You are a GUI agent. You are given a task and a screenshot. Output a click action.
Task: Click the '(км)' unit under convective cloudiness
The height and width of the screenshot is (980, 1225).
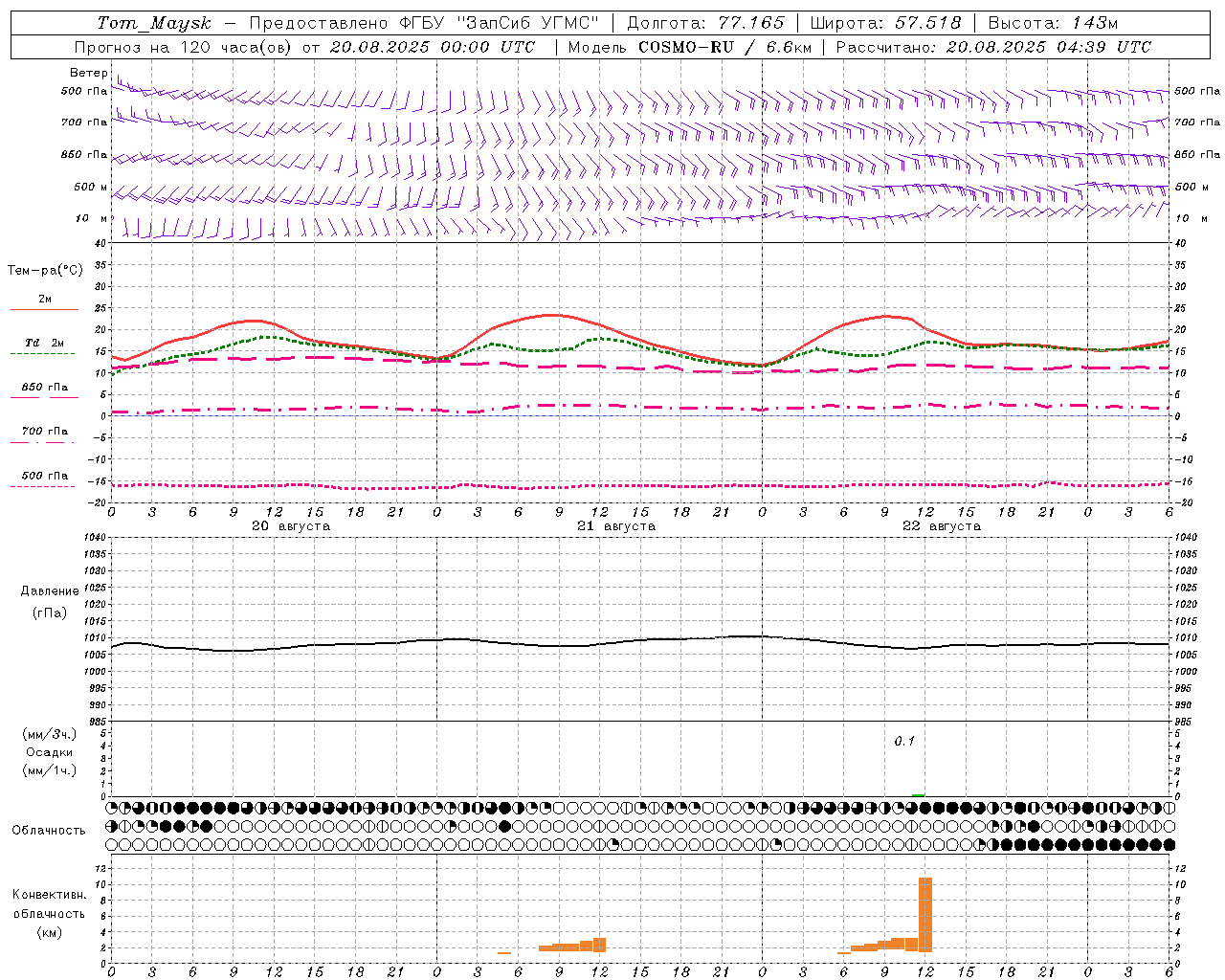click(49, 932)
